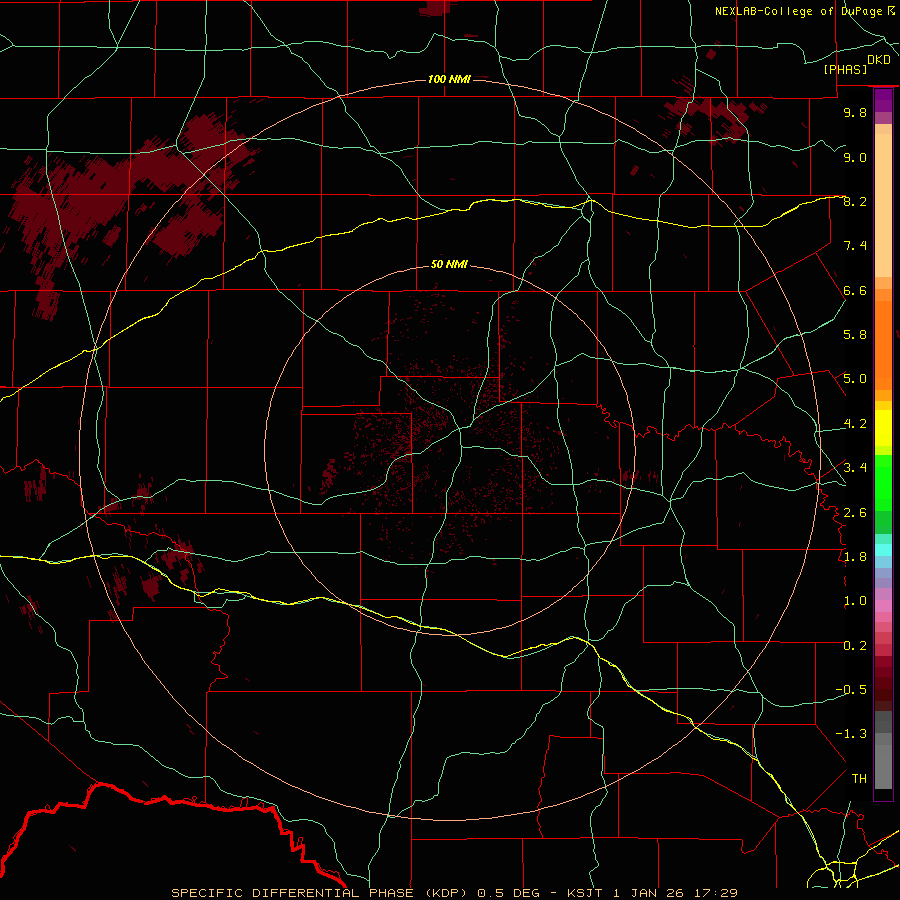
Task: Click the [PHAS] unit label
Action: tap(845, 70)
